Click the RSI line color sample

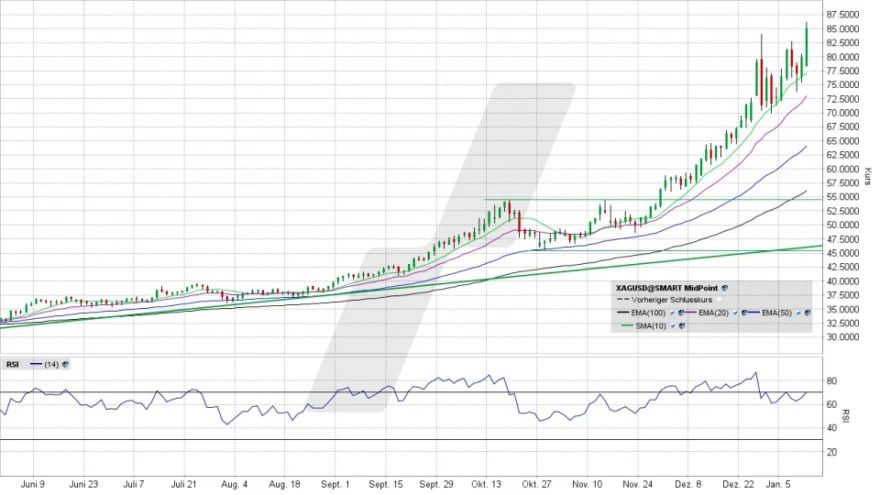point(35,364)
